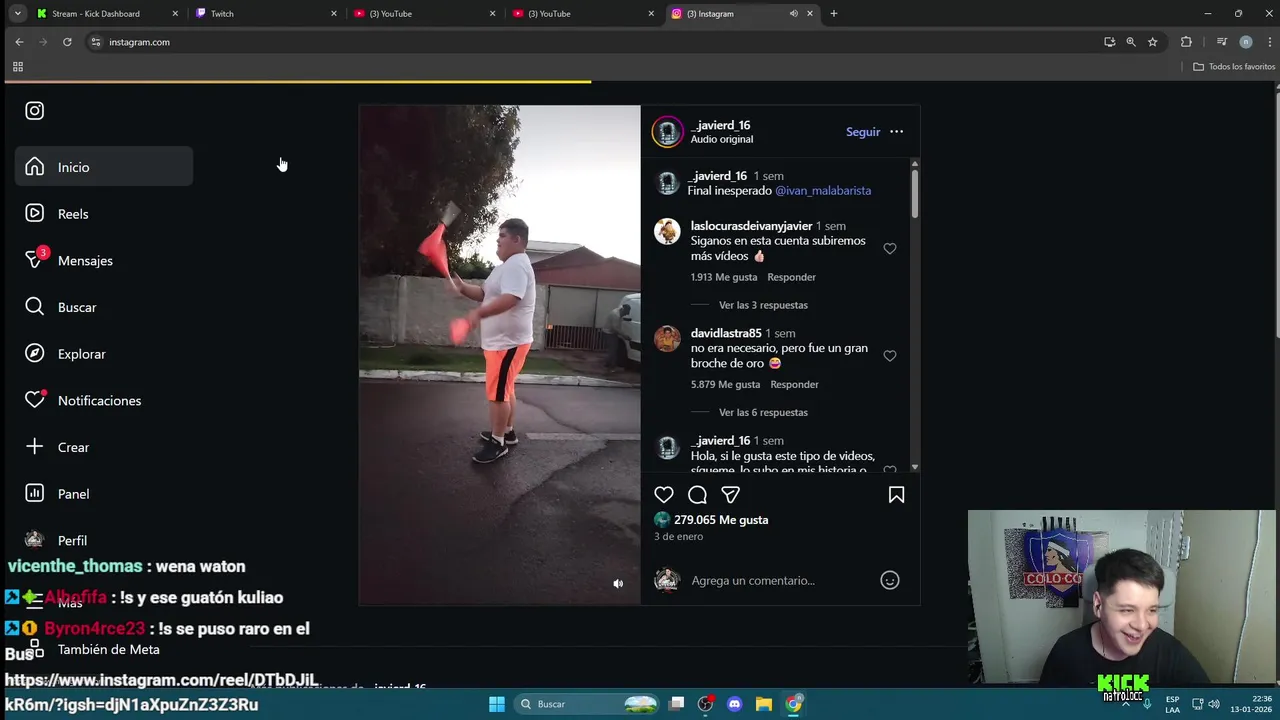Open Inicio in the Instagram sidebar
The image size is (1280, 720).
tap(104, 167)
